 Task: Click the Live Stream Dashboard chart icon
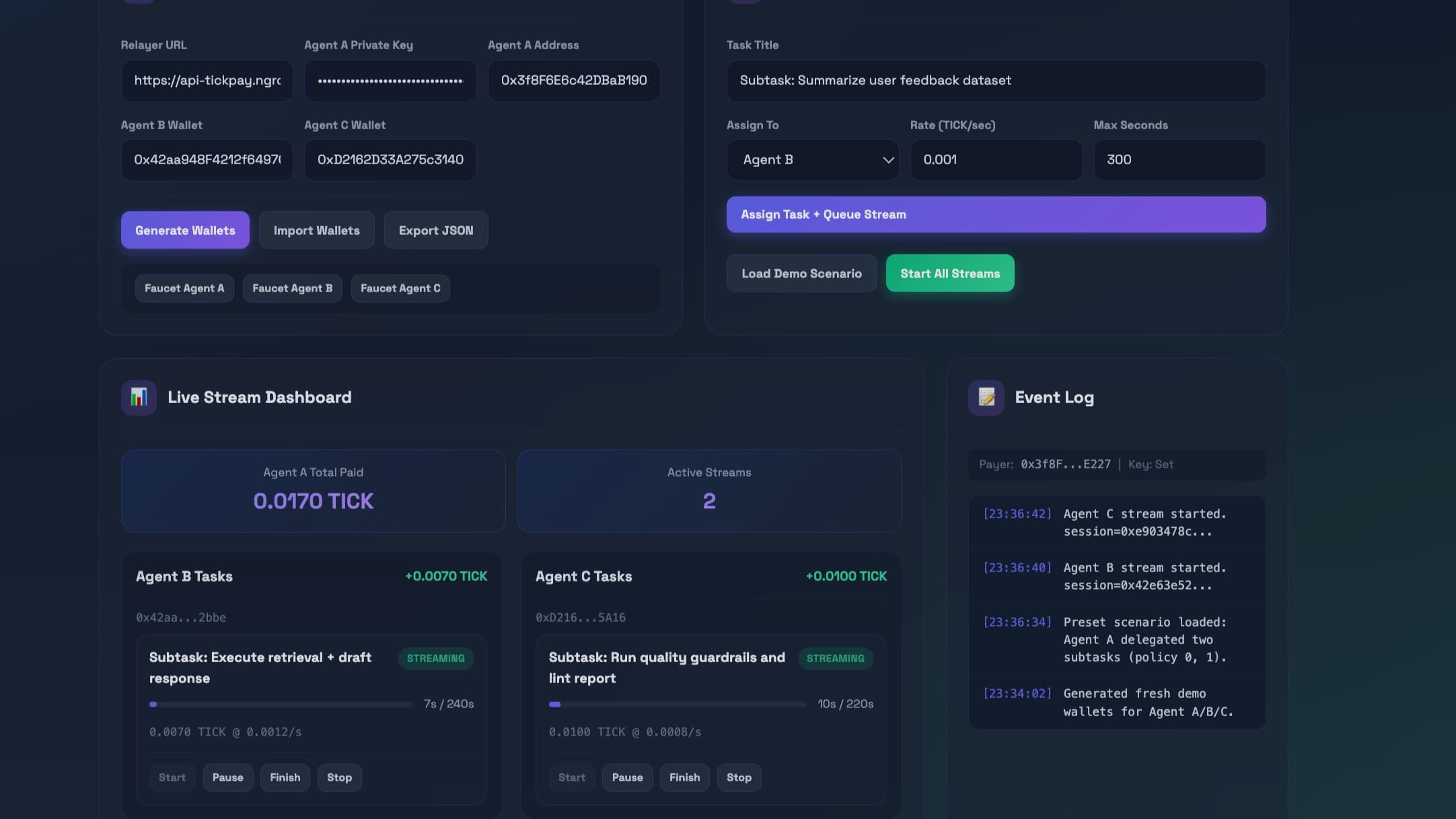(139, 397)
